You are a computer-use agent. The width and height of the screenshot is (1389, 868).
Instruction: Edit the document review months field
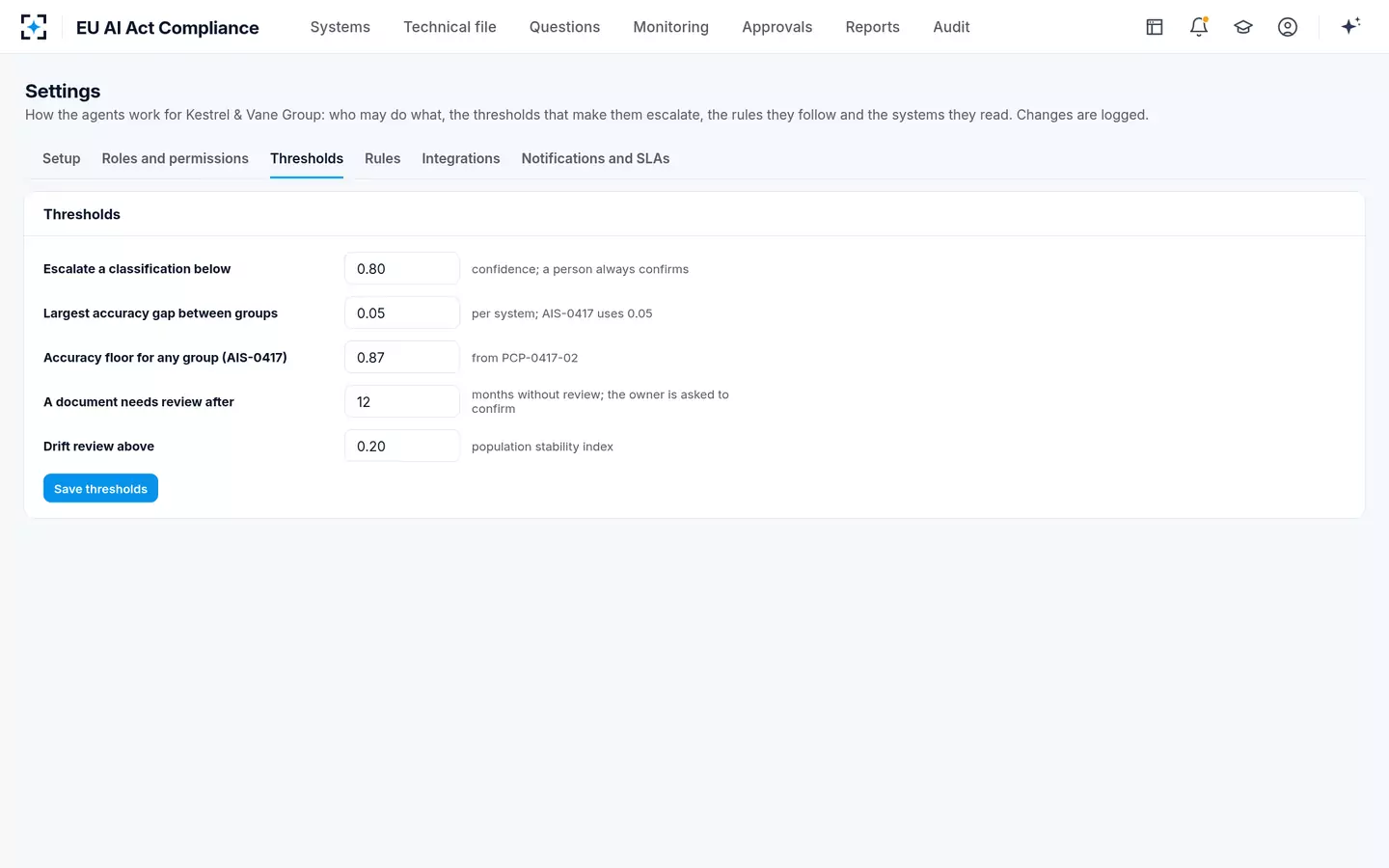[402, 402]
